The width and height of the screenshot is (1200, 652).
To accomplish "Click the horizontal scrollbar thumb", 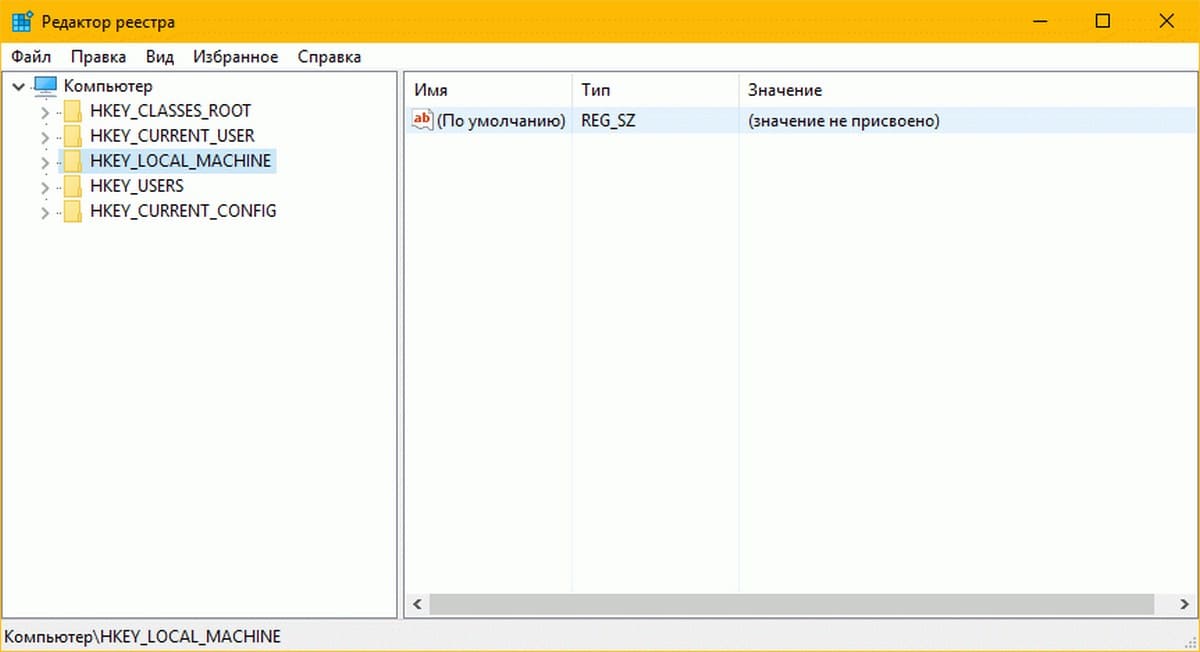I will pyautogui.click(x=791, y=605).
